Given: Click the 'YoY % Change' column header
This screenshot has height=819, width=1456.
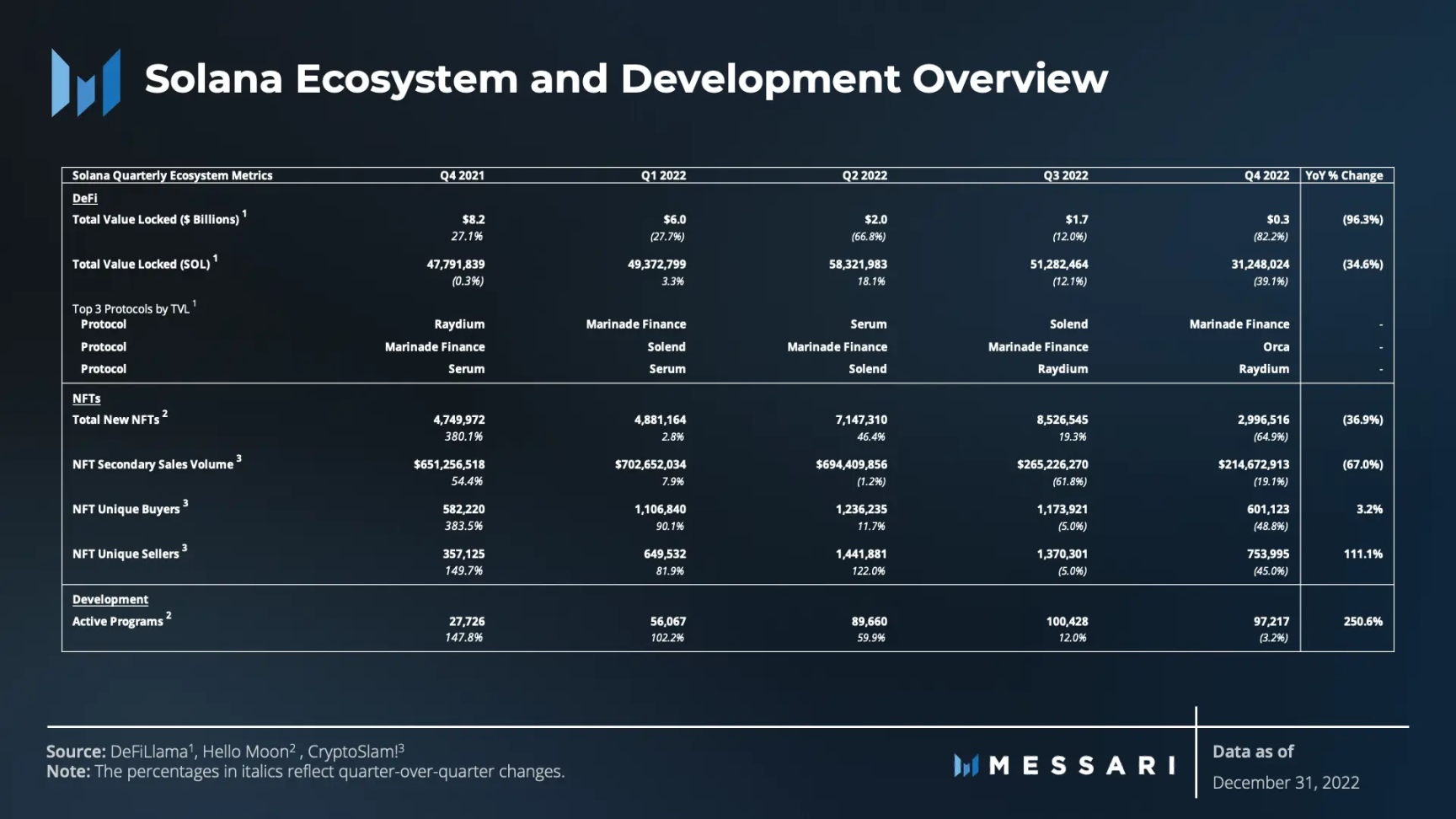Looking at the screenshot, I should click(x=1344, y=175).
